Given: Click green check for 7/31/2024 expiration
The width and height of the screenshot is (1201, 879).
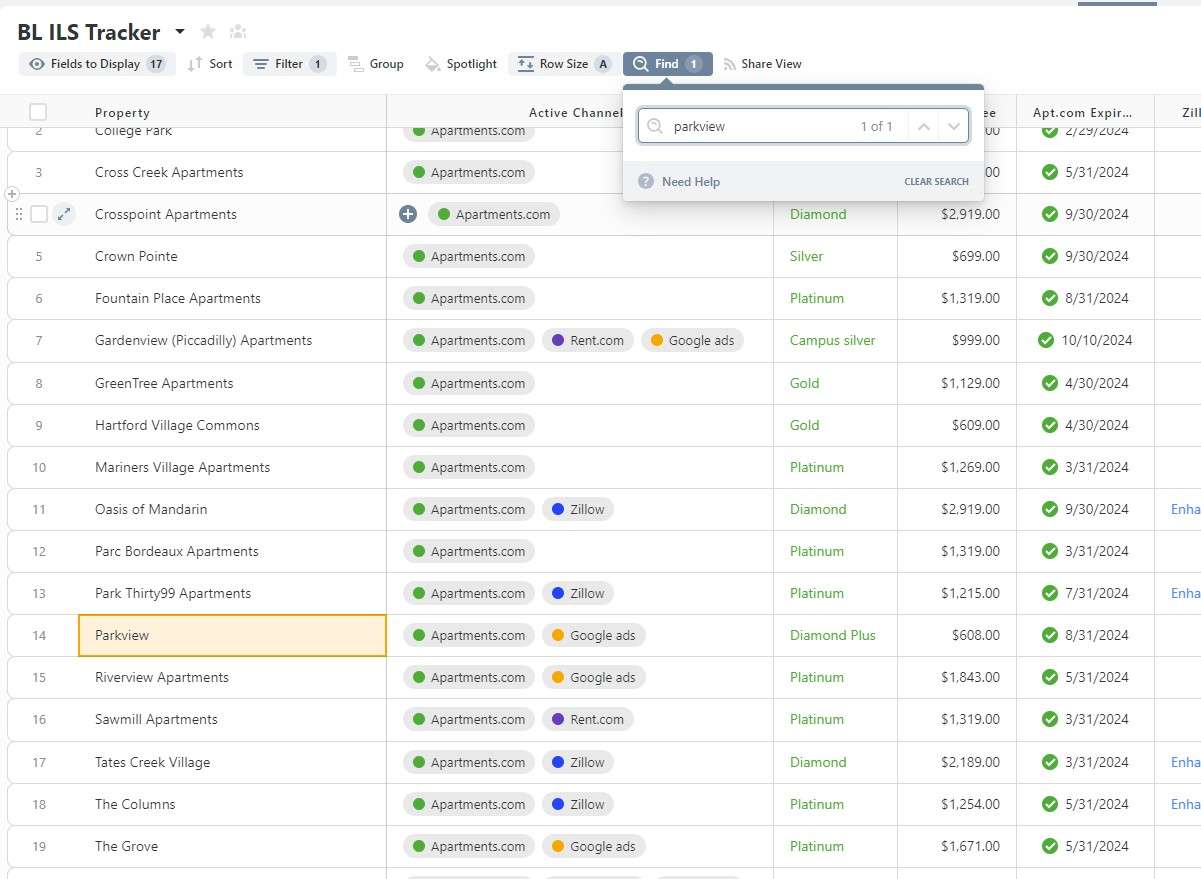Looking at the screenshot, I should (1049, 593).
